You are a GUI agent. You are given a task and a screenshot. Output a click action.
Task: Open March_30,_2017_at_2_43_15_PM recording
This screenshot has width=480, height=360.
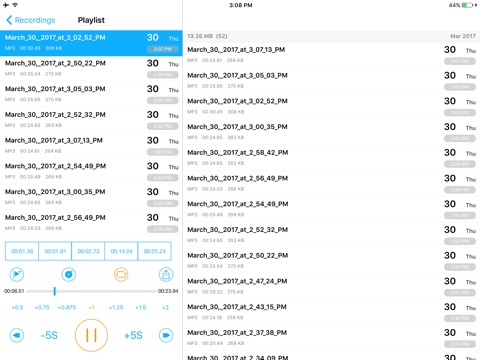tap(331, 312)
